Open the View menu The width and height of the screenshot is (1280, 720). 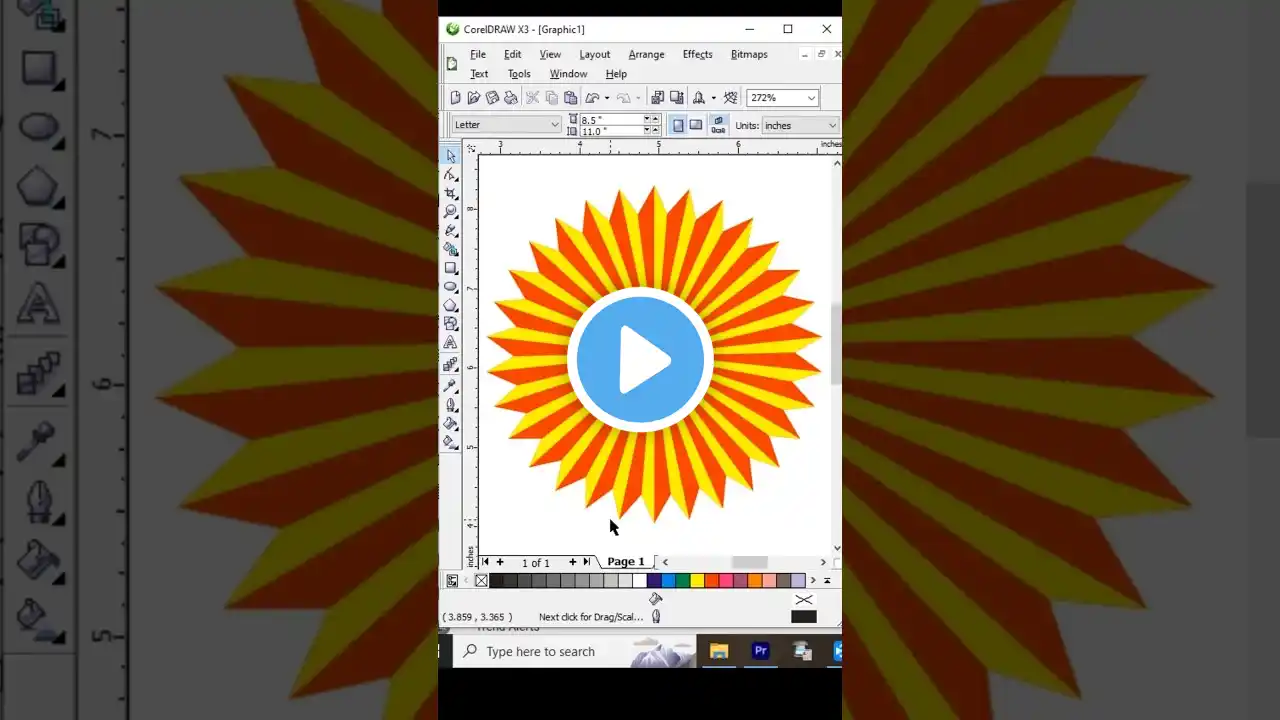(x=550, y=54)
